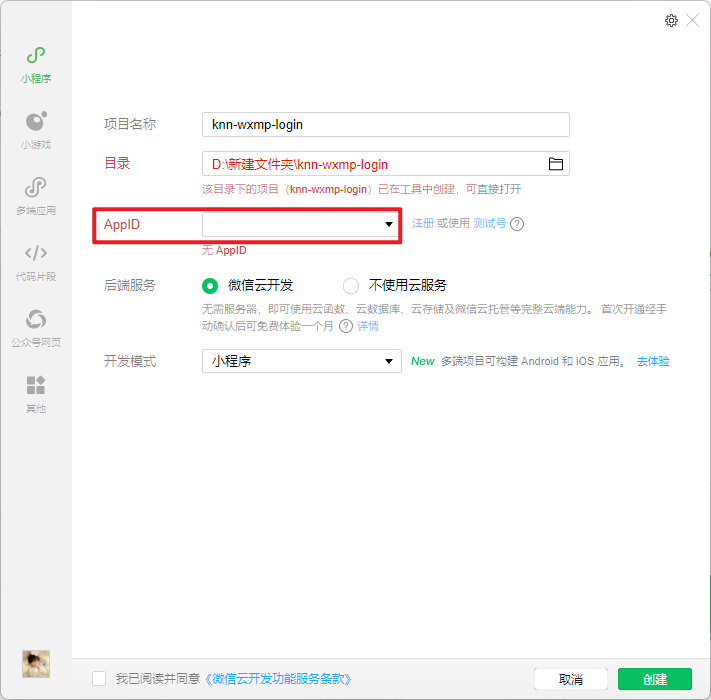Select the 不使用云服务 radio option
The image size is (711, 700).
point(351,286)
